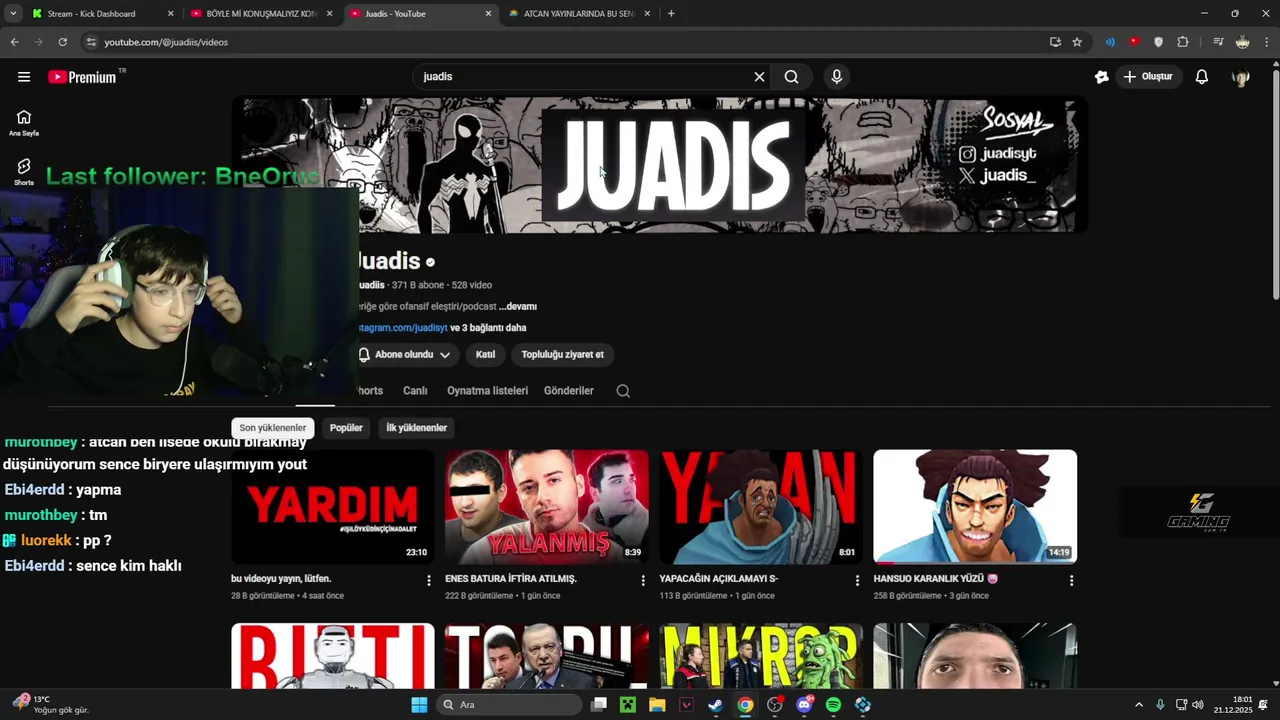Clear the search box with the X

(x=759, y=77)
